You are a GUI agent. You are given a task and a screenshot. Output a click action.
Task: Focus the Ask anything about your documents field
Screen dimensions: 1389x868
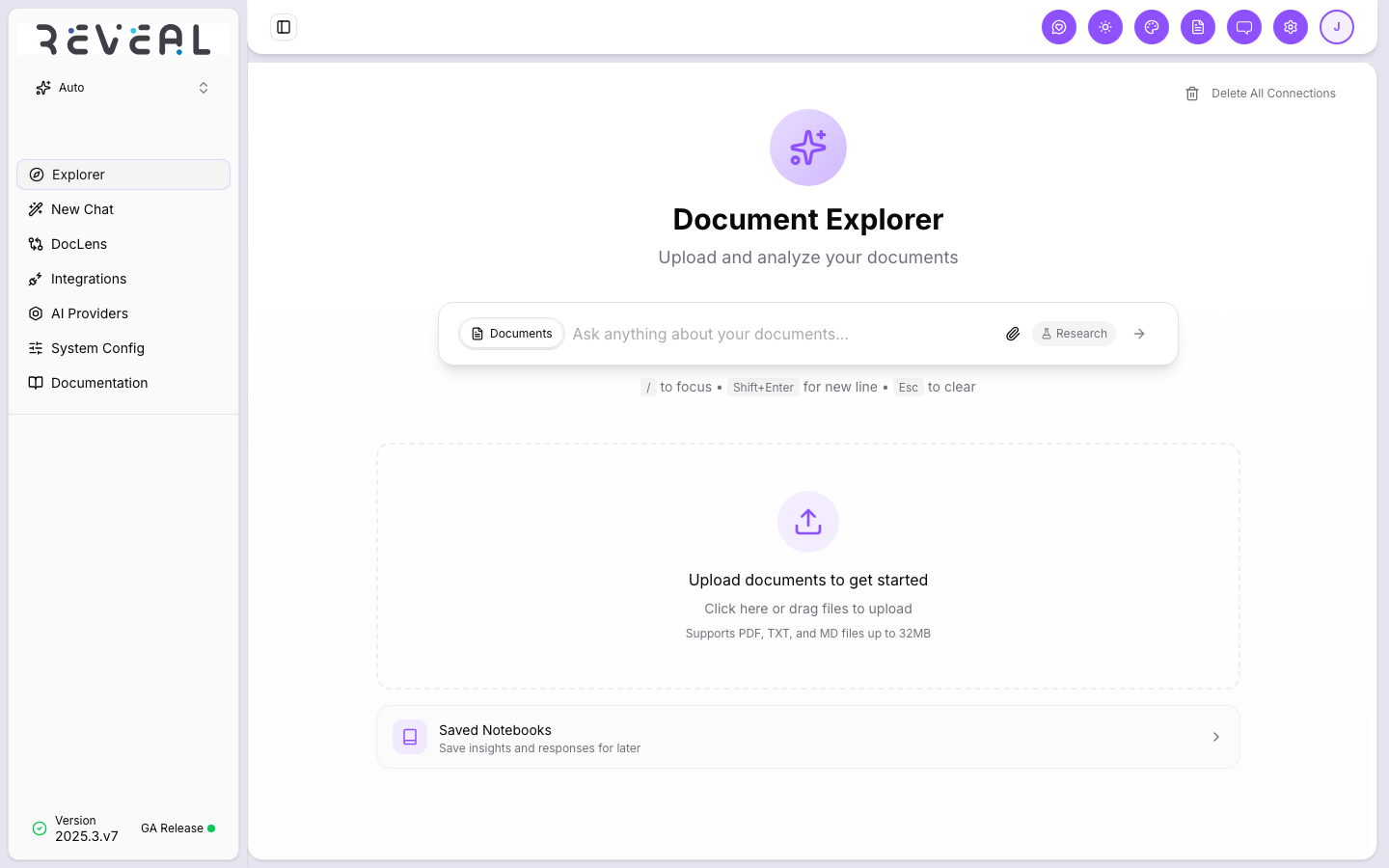tap(781, 334)
